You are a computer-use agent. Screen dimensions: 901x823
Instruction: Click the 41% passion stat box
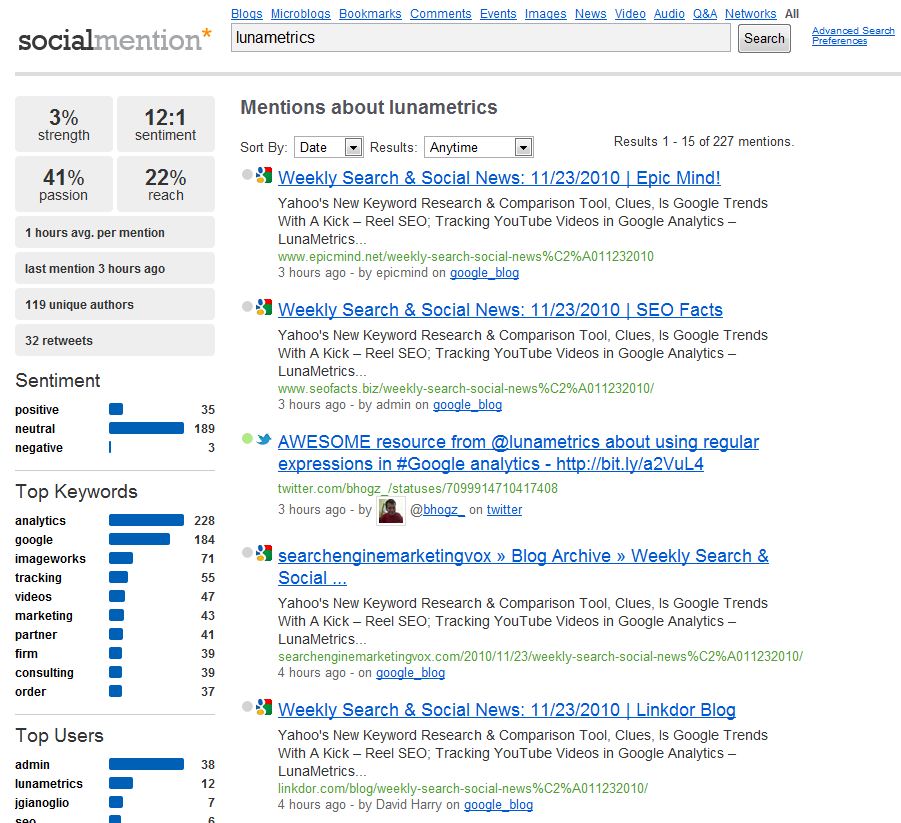64,184
